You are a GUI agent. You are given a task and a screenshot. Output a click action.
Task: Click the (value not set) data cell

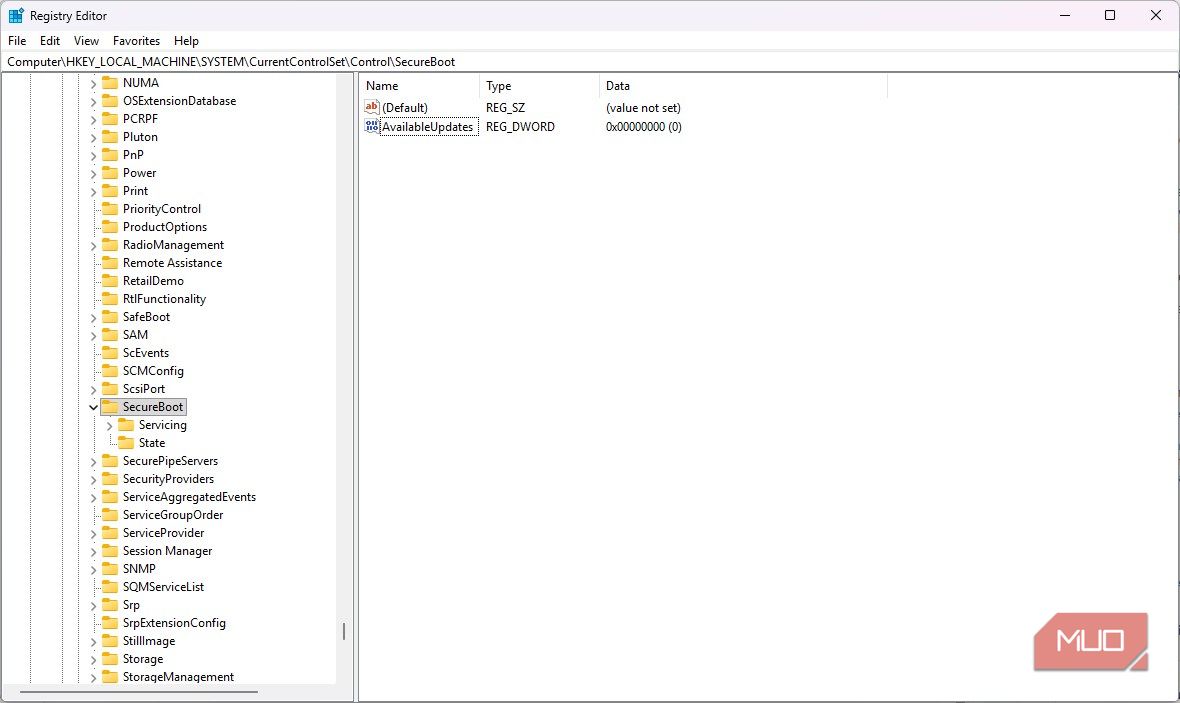pos(643,108)
